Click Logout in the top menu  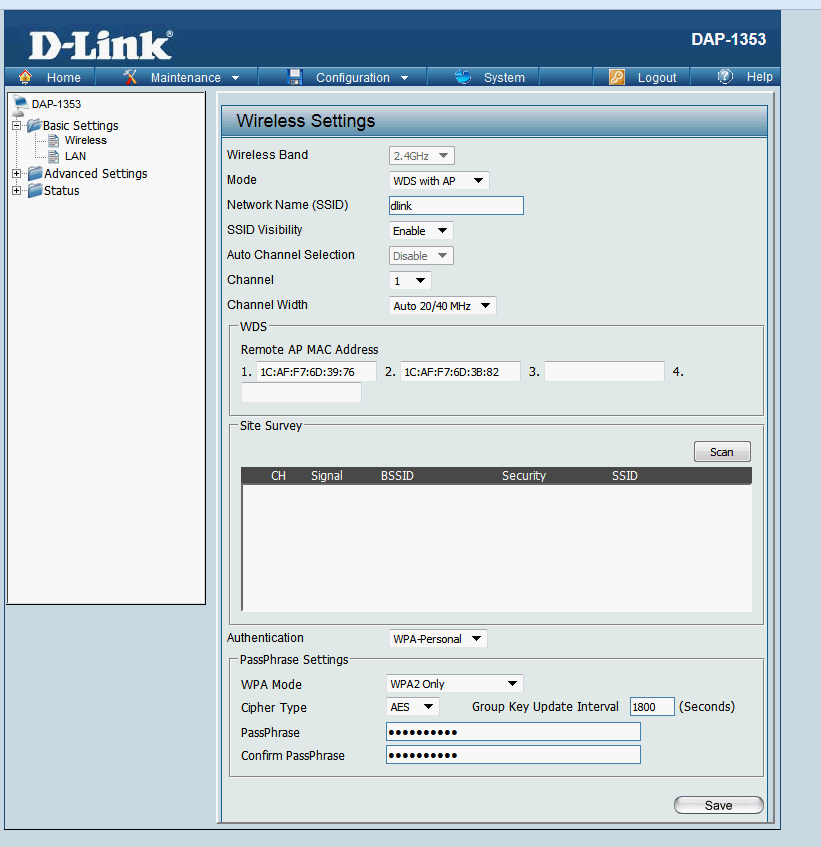[656, 78]
